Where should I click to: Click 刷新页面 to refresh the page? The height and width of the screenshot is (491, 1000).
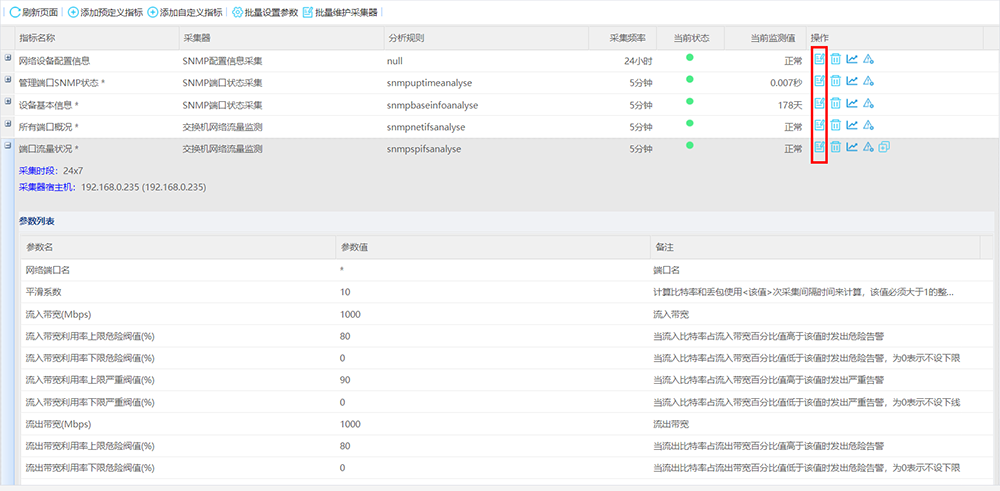(34, 12)
